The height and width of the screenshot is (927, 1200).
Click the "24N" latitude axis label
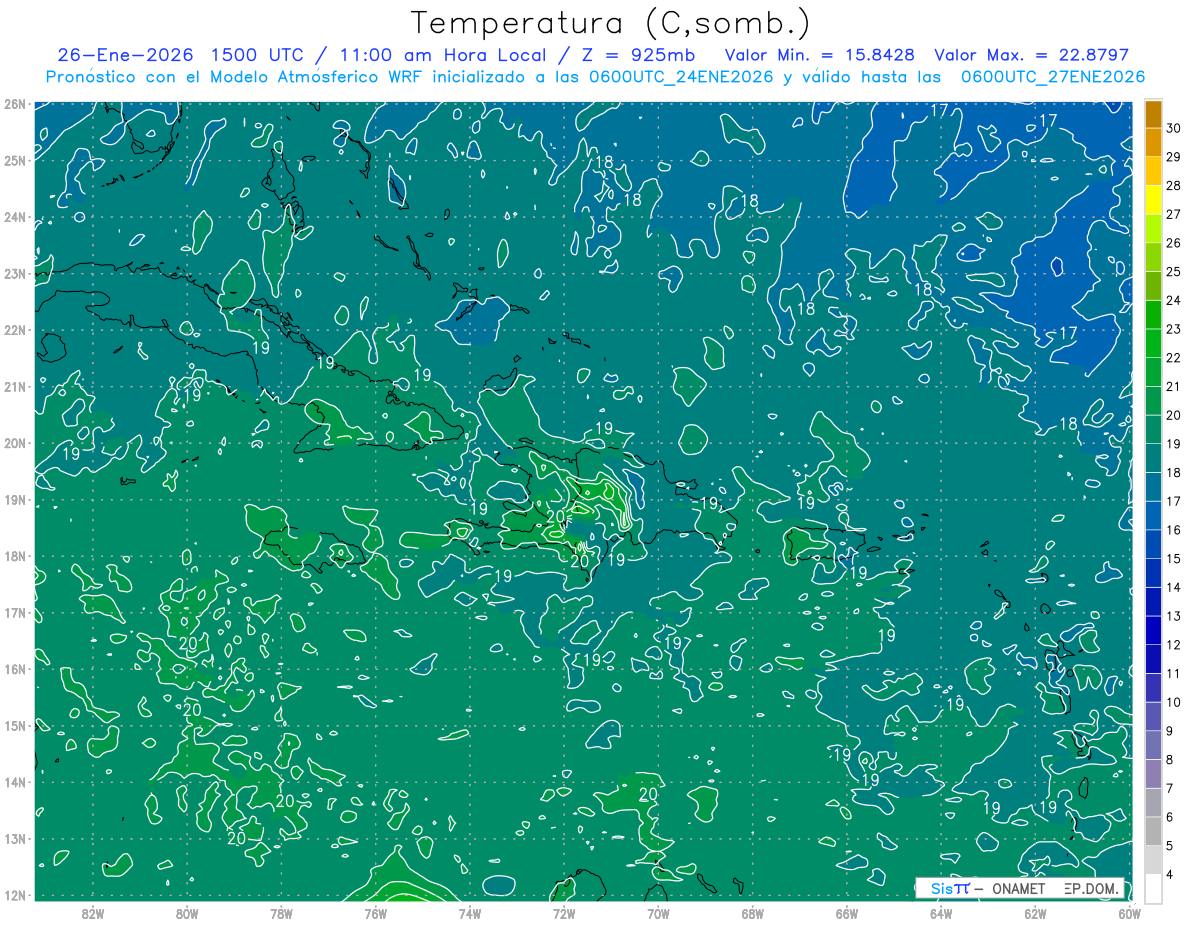14,216
